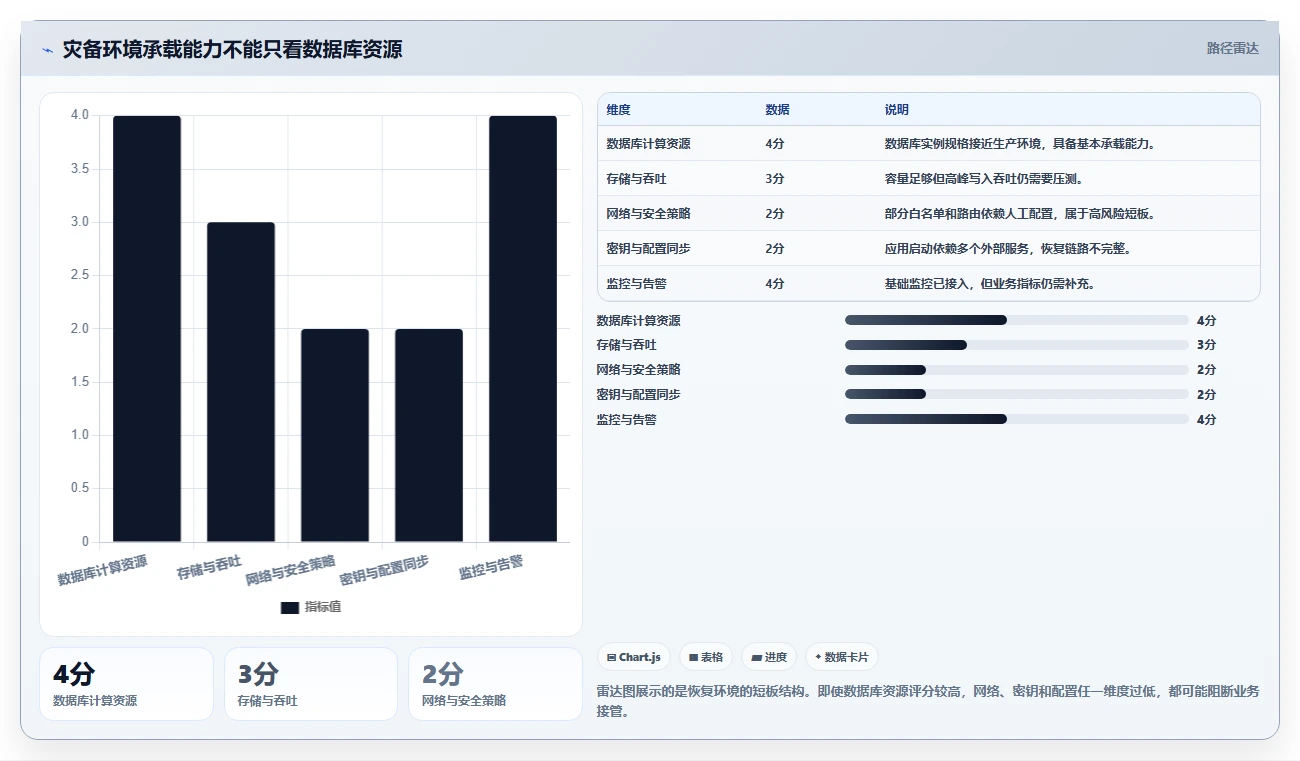Click the 路径雷达 label in header
The image size is (1300, 761).
1232,48
